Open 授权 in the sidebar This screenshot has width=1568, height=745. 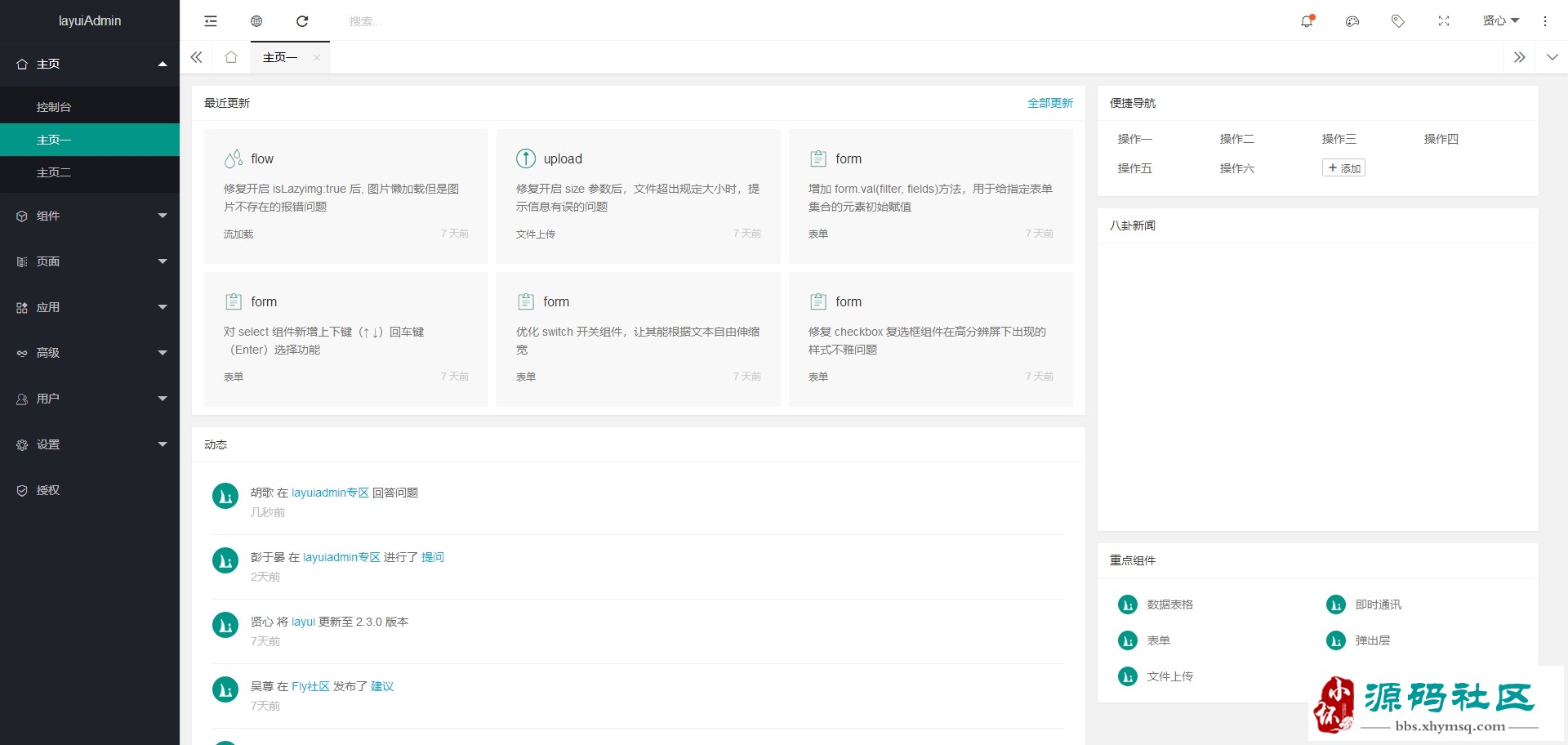click(x=90, y=490)
